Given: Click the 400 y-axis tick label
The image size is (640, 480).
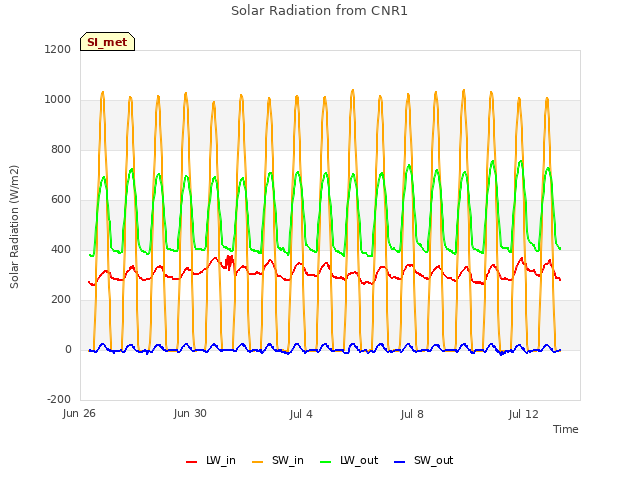Looking at the screenshot, I should click(x=61, y=249).
